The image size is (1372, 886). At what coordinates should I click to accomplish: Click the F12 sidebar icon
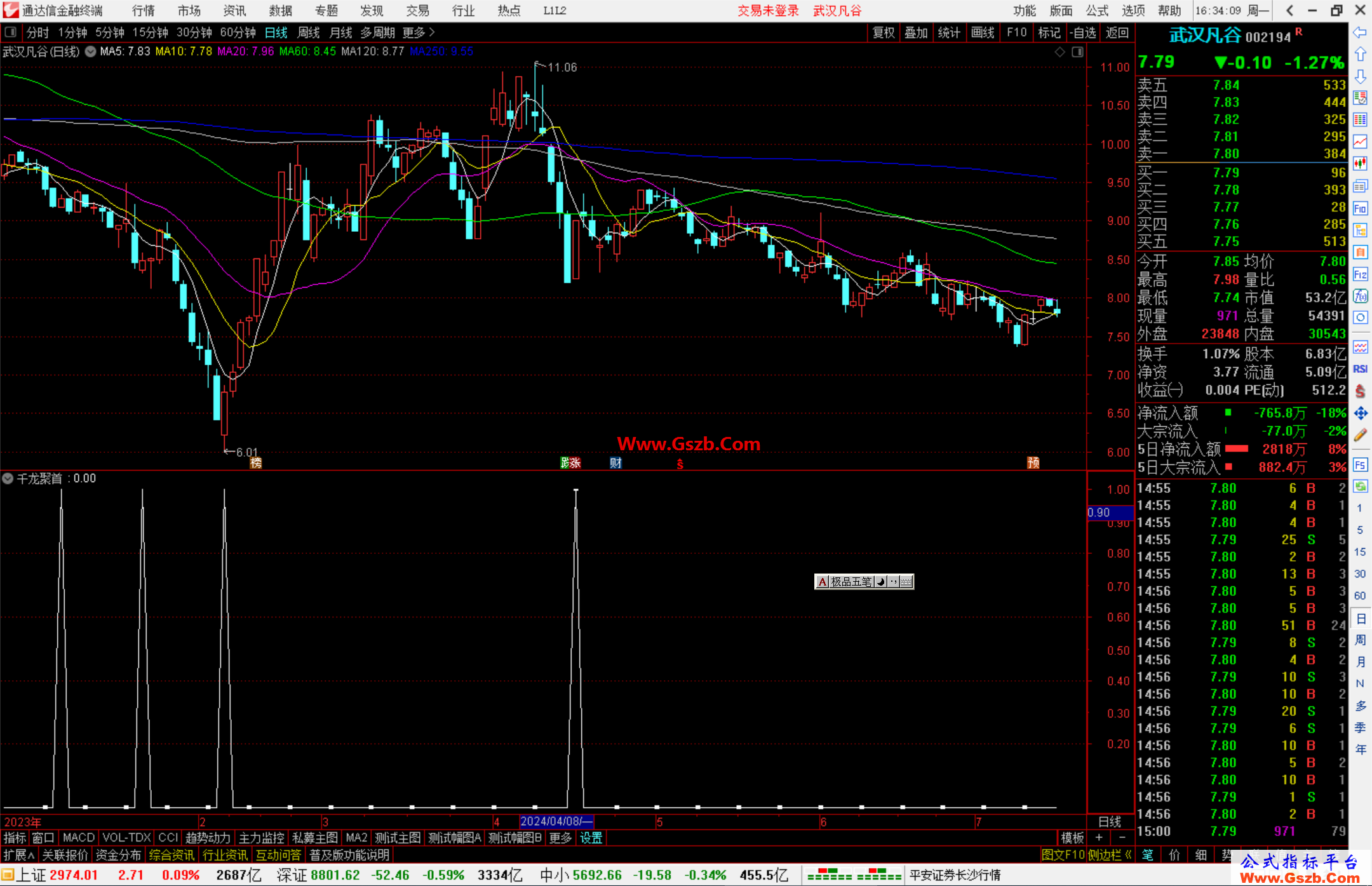point(1360,274)
